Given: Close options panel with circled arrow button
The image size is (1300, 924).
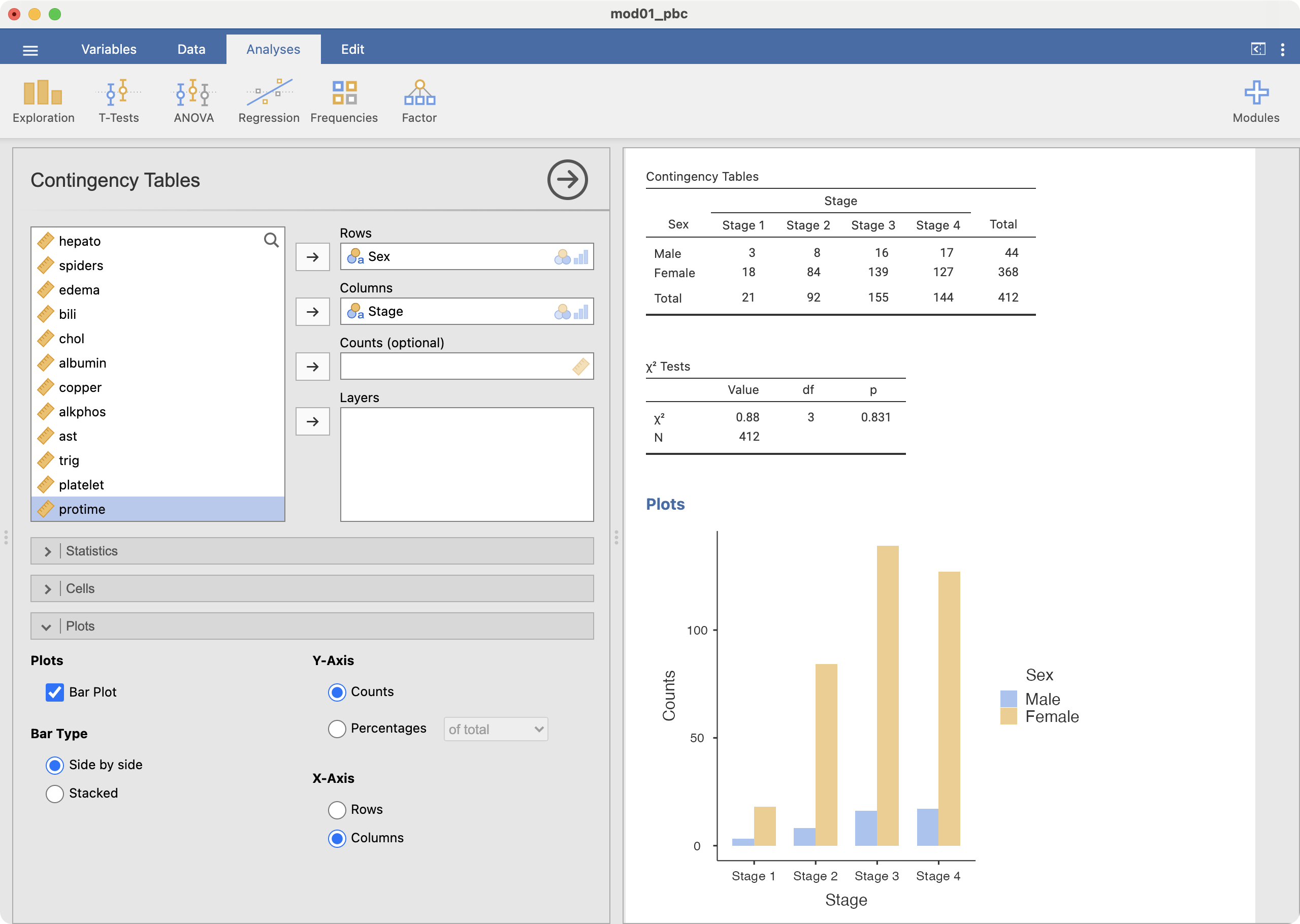Looking at the screenshot, I should [x=567, y=180].
